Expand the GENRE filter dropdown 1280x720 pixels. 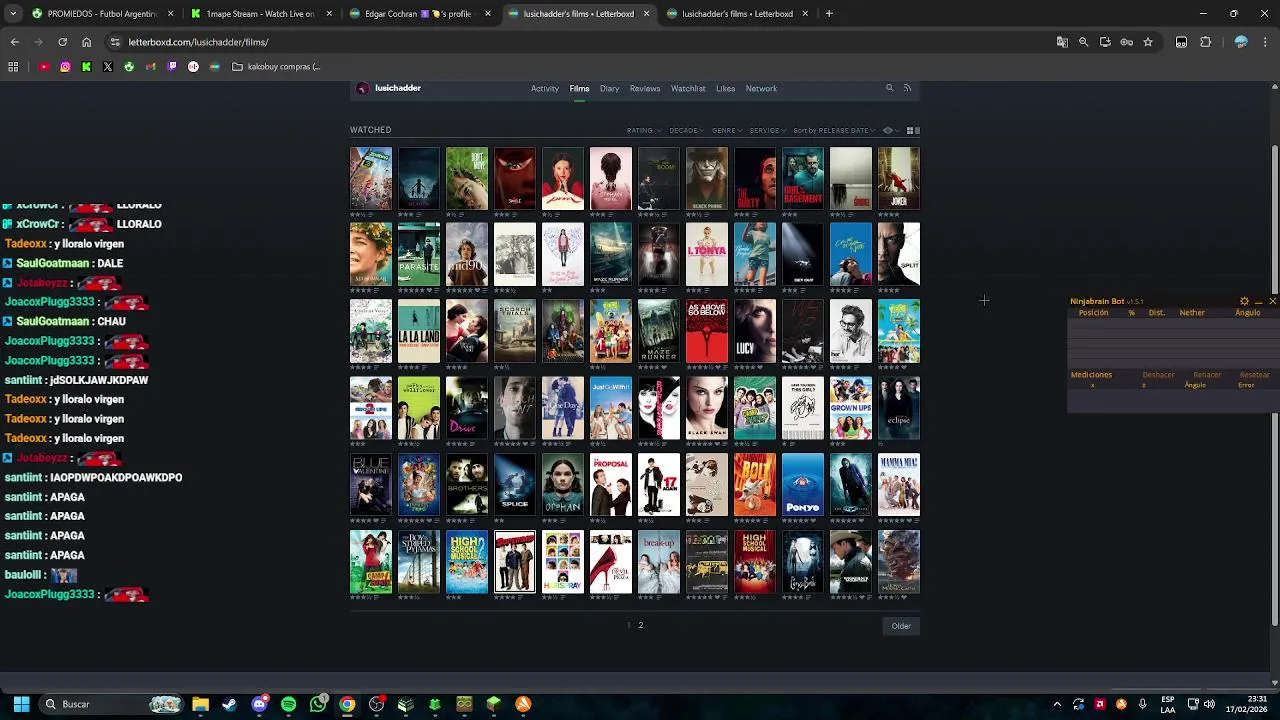tap(727, 130)
